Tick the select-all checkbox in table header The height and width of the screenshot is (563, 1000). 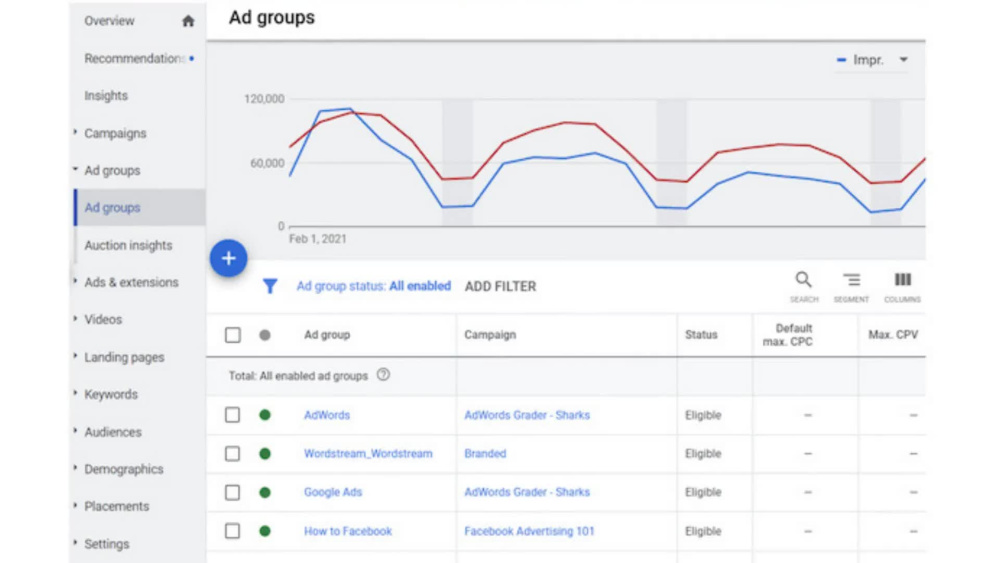pyautogui.click(x=233, y=335)
